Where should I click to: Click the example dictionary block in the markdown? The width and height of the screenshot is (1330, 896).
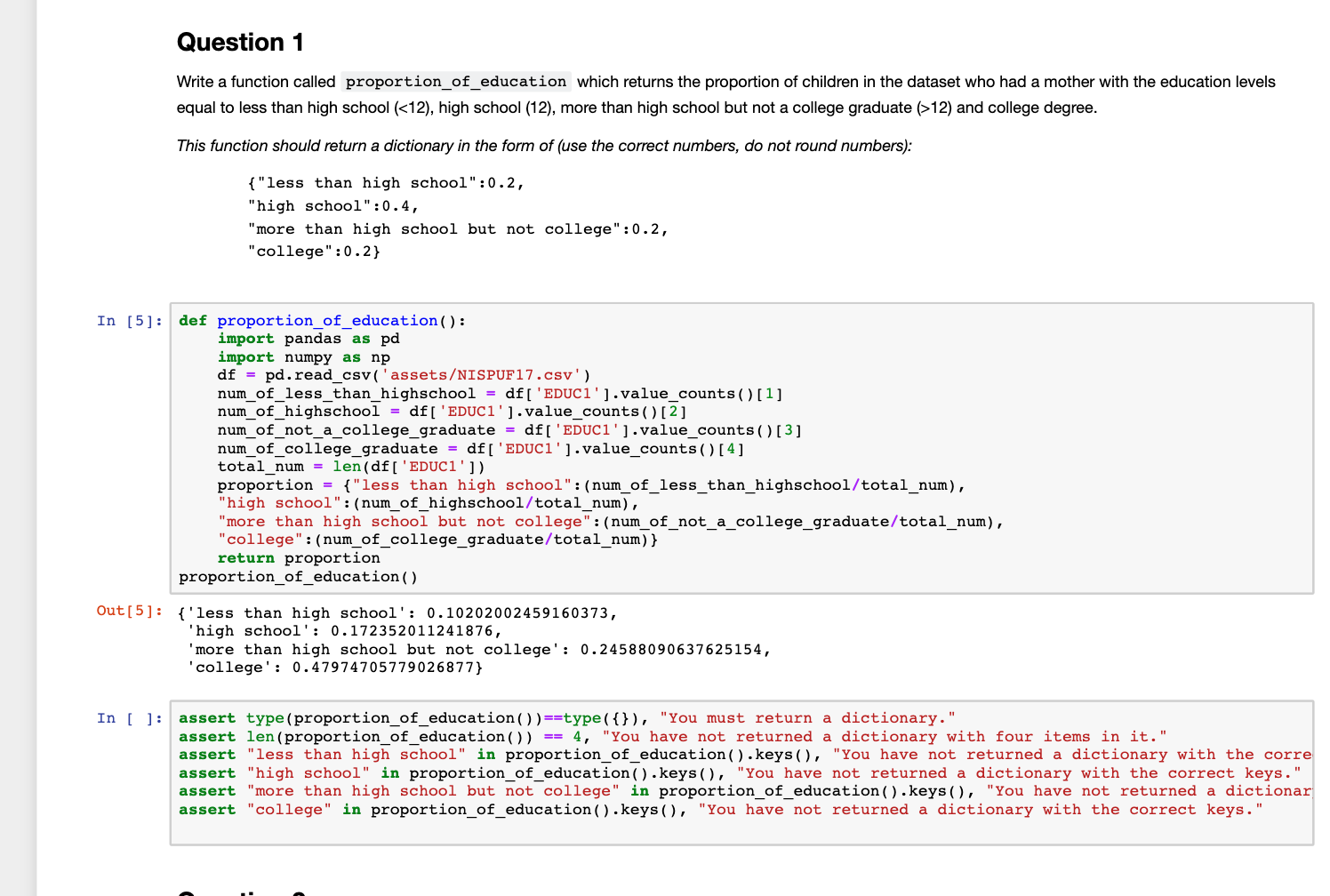click(453, 217)
